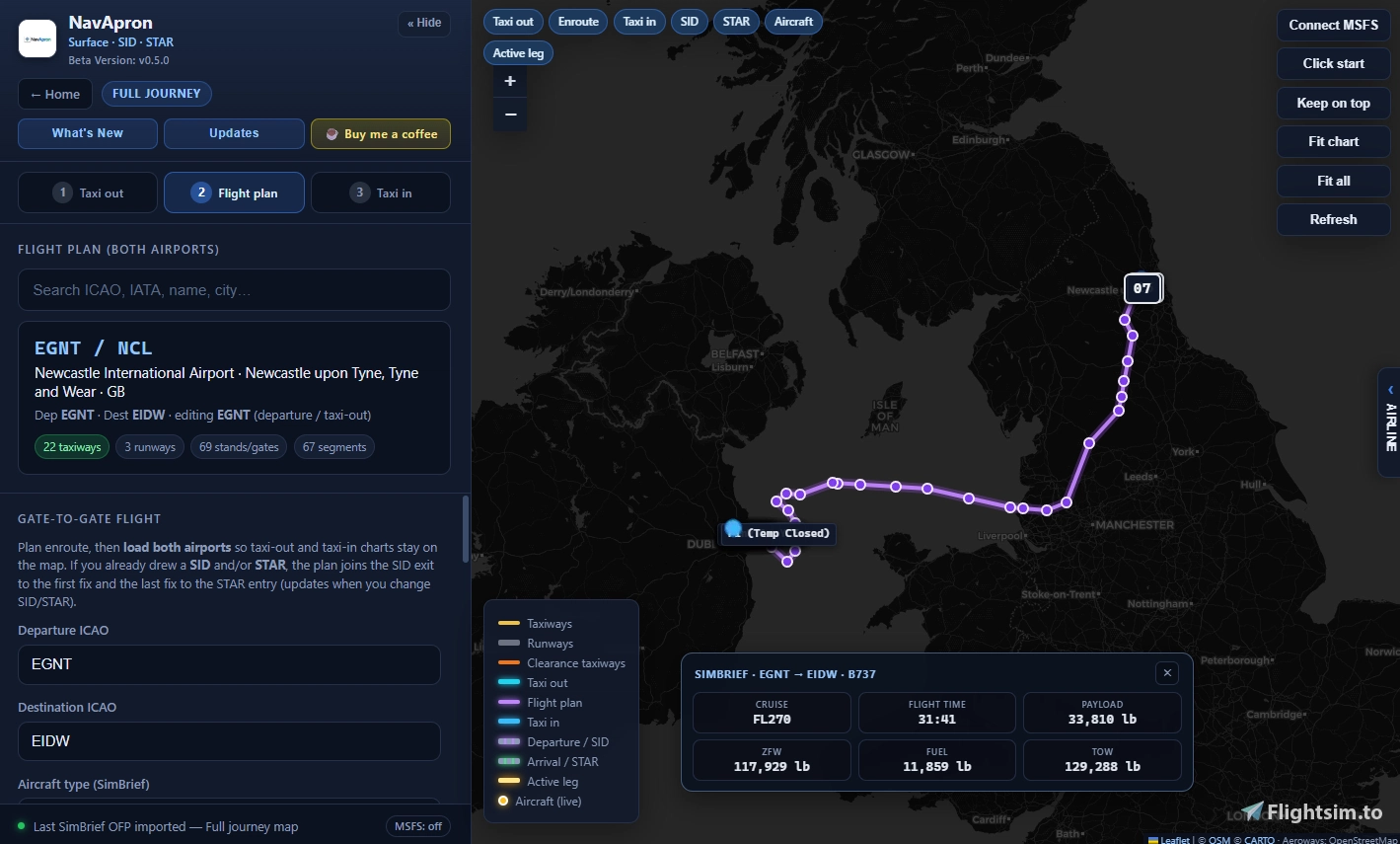Click Buy me a coffee

click(381, 134)
